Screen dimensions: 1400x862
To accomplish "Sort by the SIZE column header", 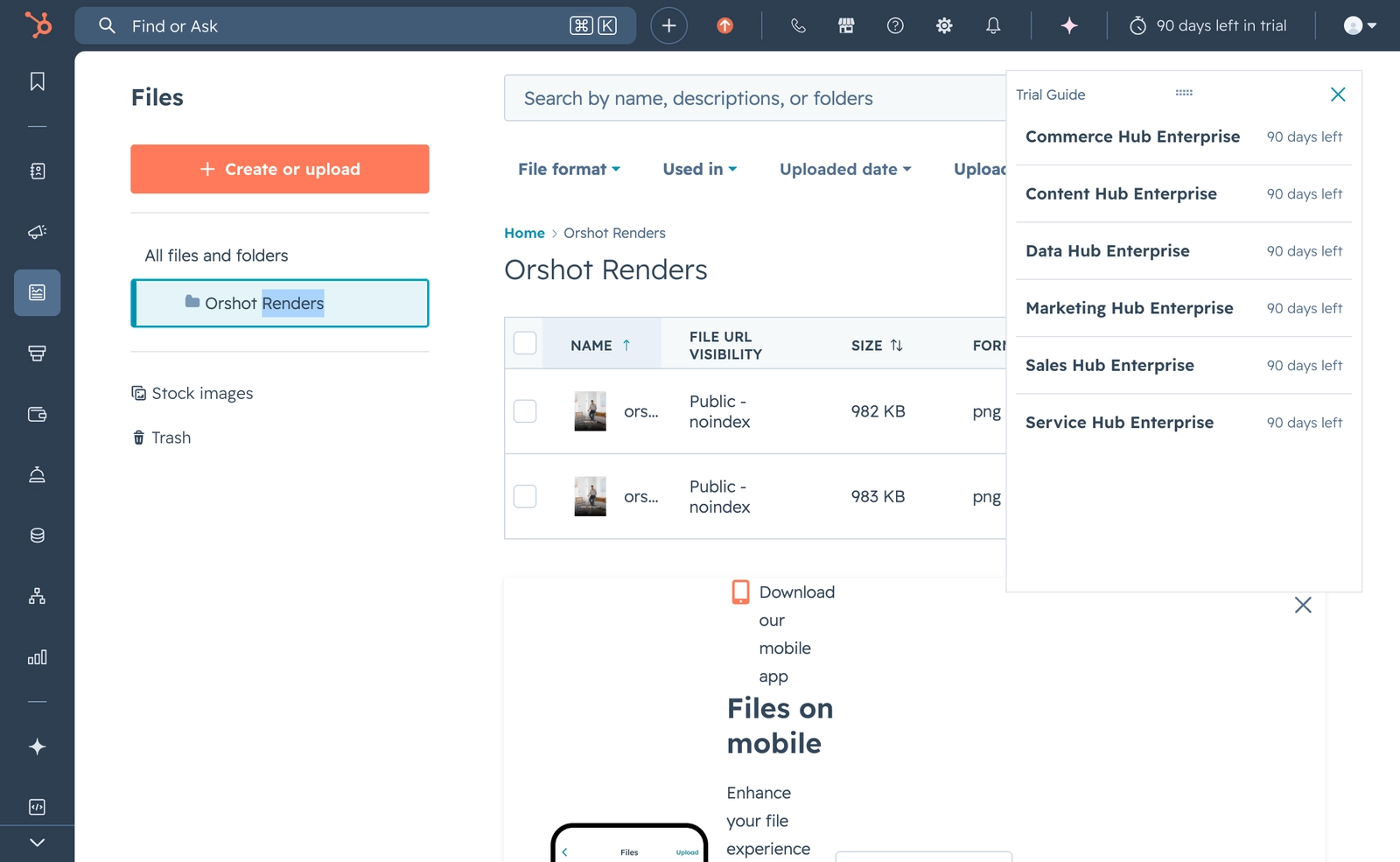I will (x=877, y=346).
